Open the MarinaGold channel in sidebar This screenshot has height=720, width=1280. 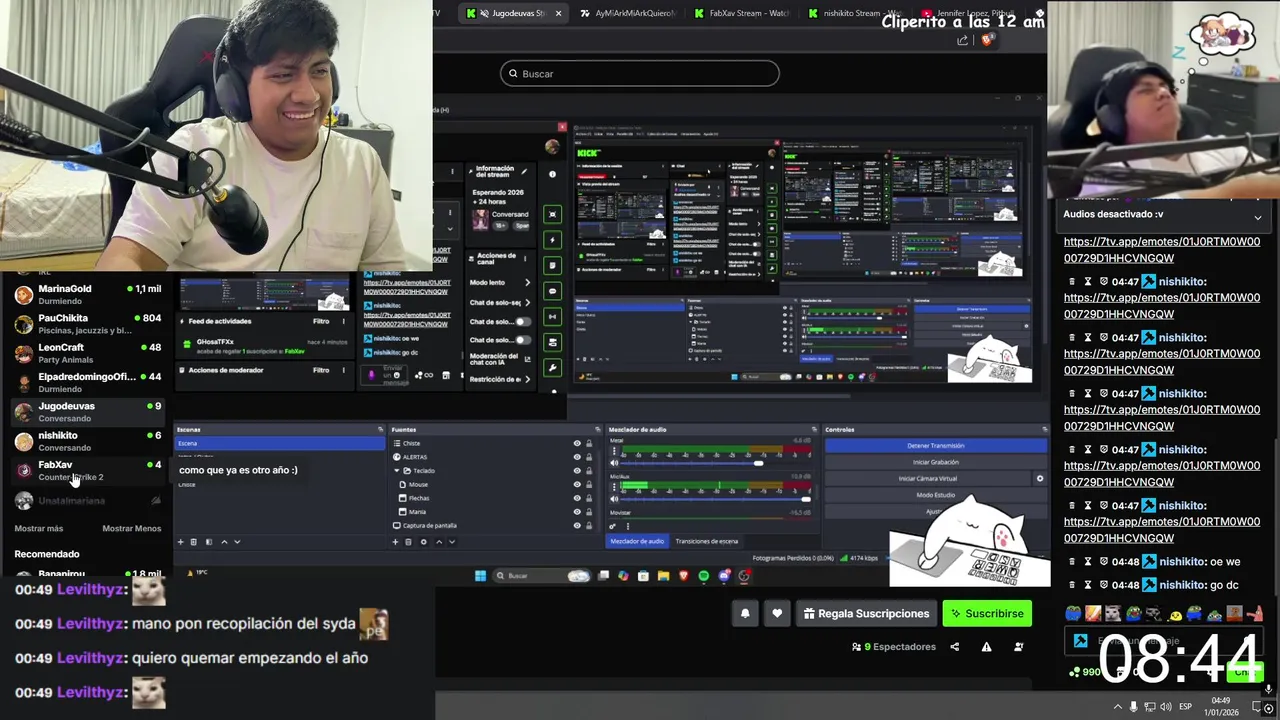click(x=87, y=294)
